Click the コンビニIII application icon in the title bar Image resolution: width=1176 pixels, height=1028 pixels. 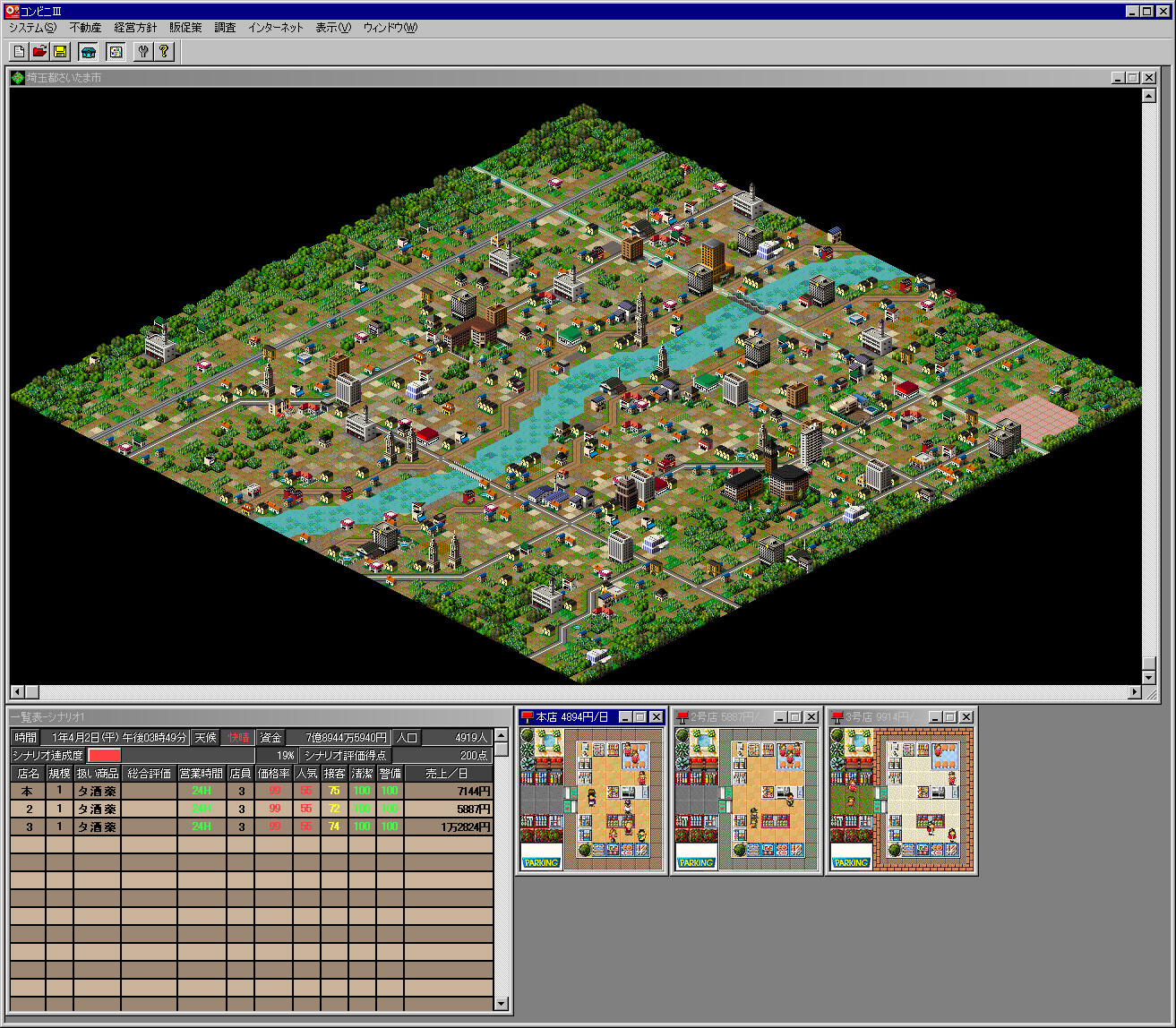(12, 11)
